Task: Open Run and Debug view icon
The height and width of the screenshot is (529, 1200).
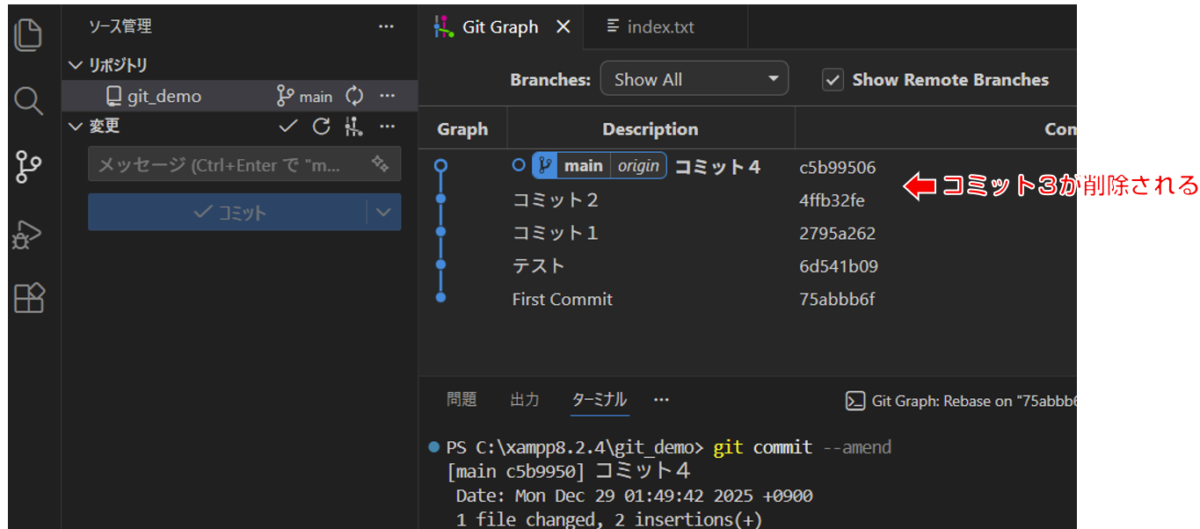Action: [29, 234]
